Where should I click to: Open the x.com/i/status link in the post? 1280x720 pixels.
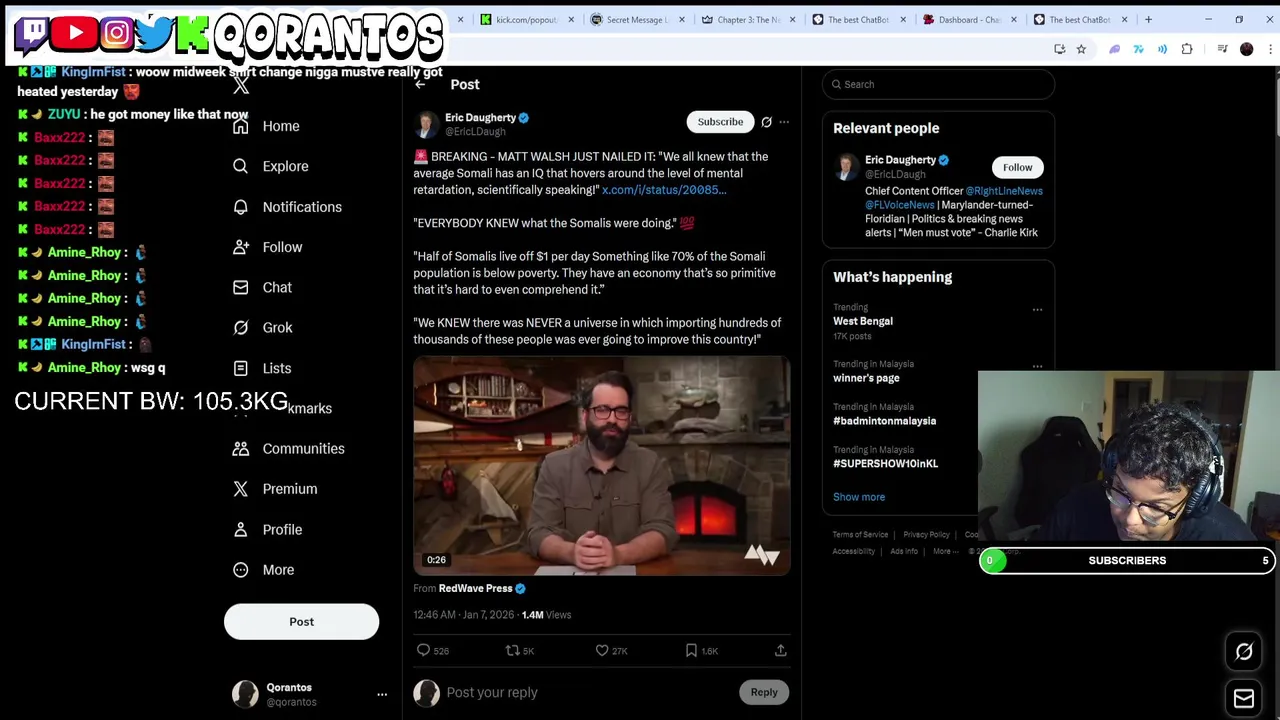[x=664, y=190]
